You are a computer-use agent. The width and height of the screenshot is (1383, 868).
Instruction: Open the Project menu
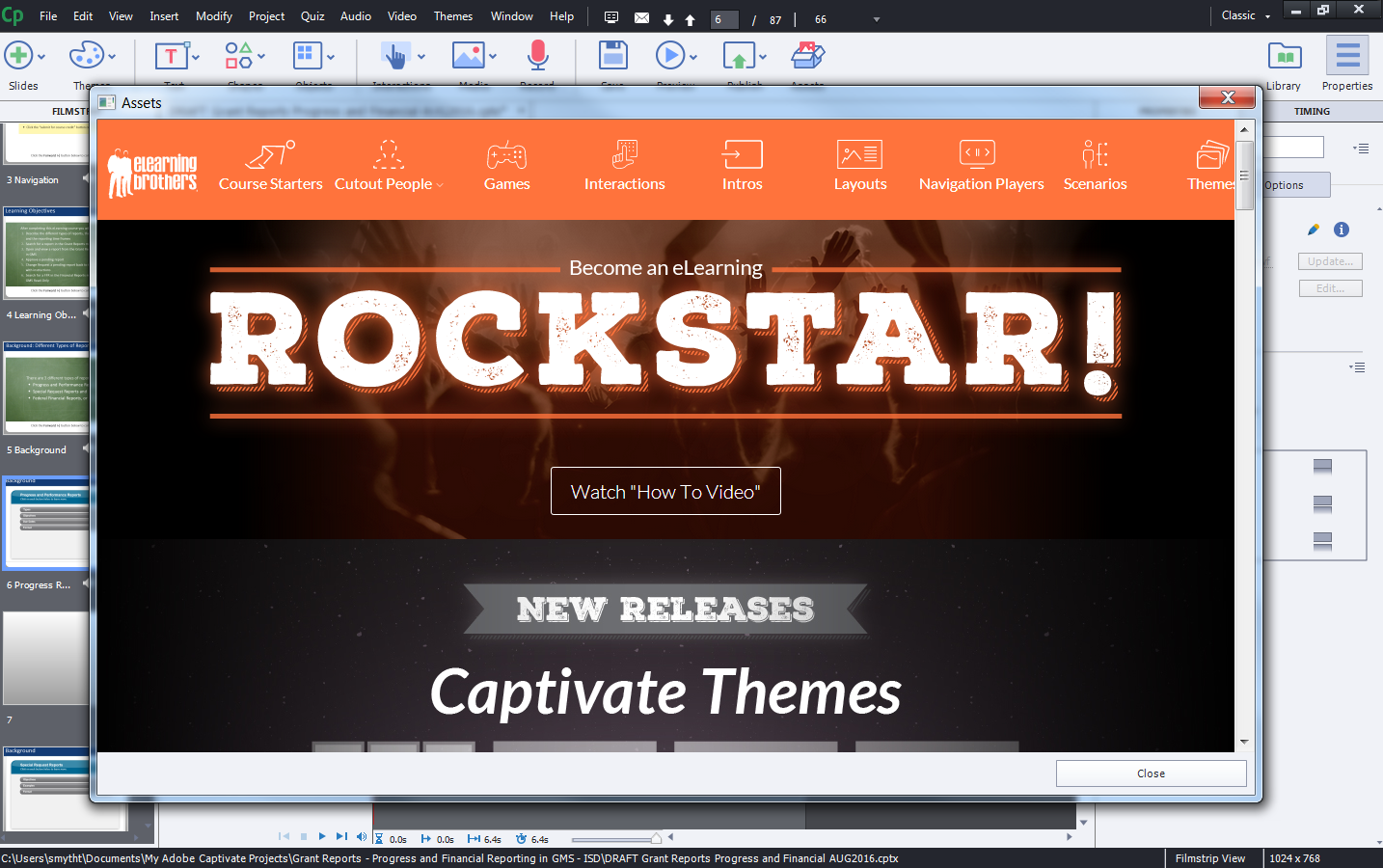click(265, 15)
